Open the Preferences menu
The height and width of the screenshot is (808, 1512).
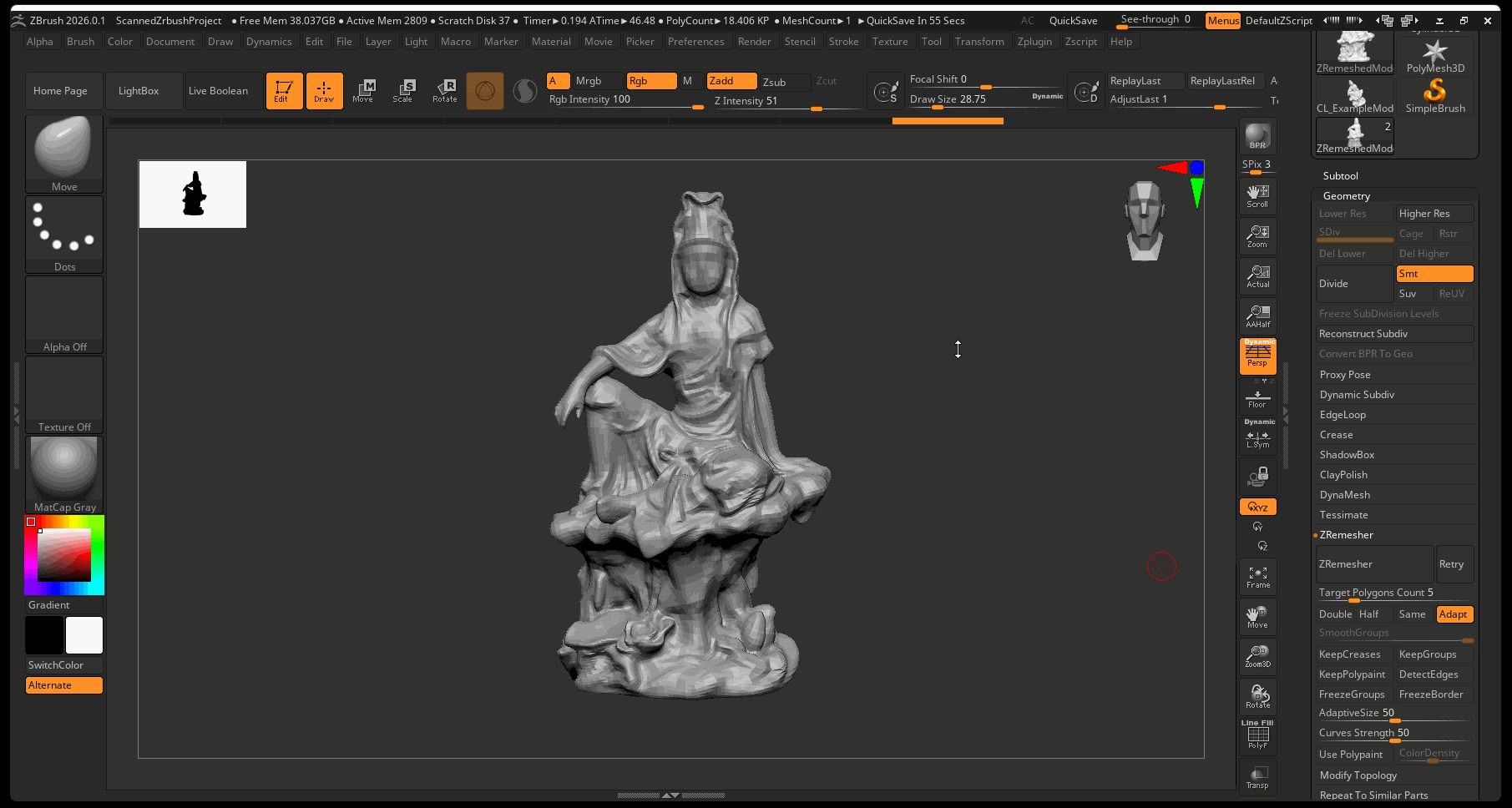(695, 42)
